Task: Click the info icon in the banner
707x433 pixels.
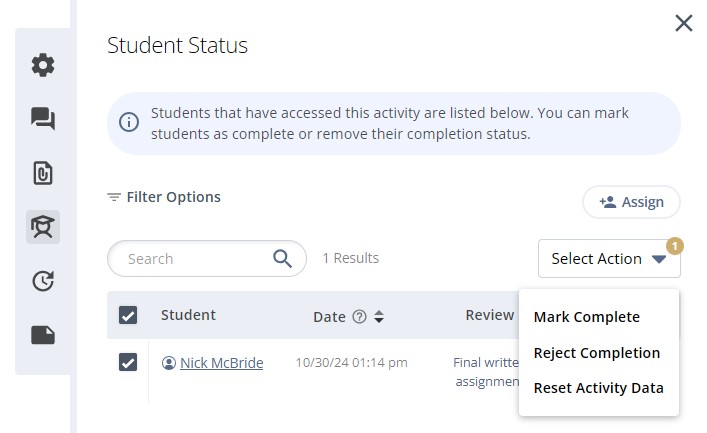Action: point(129,122)
